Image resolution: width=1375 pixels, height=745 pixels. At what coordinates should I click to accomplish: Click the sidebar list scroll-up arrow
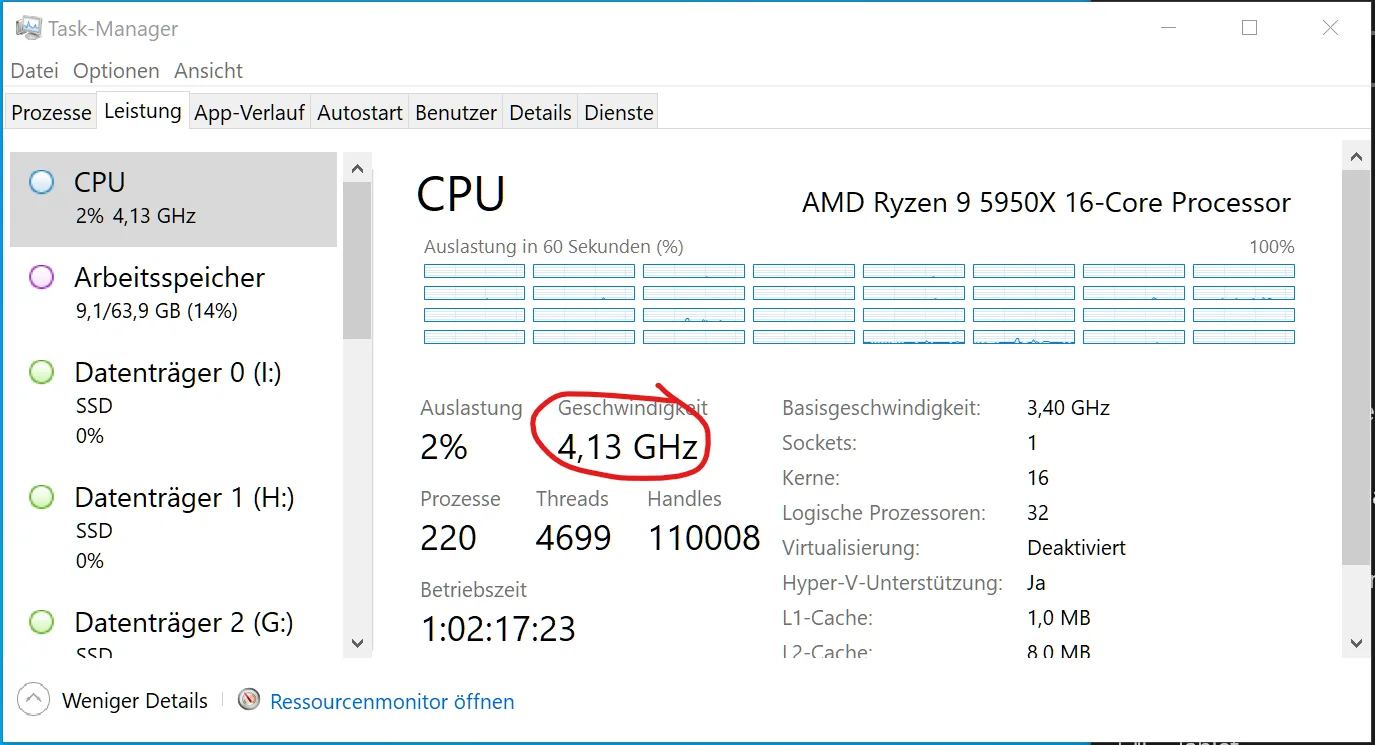click(x=358, y=166)
